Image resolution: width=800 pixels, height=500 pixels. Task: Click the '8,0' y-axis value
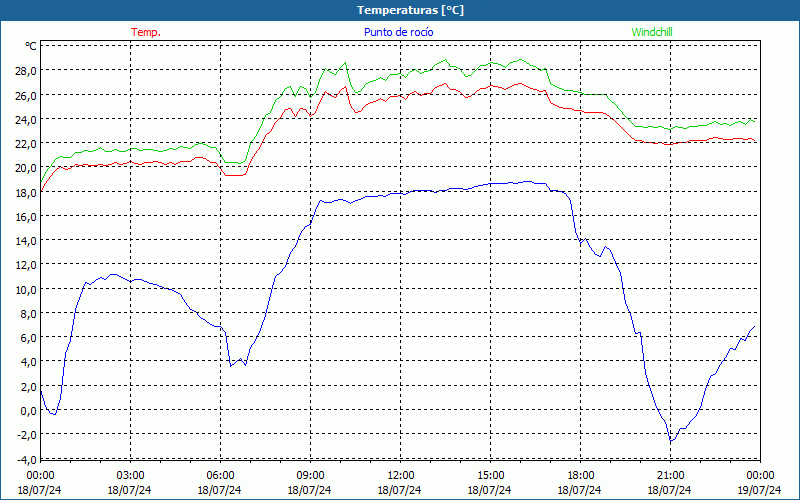click(28, 313)
